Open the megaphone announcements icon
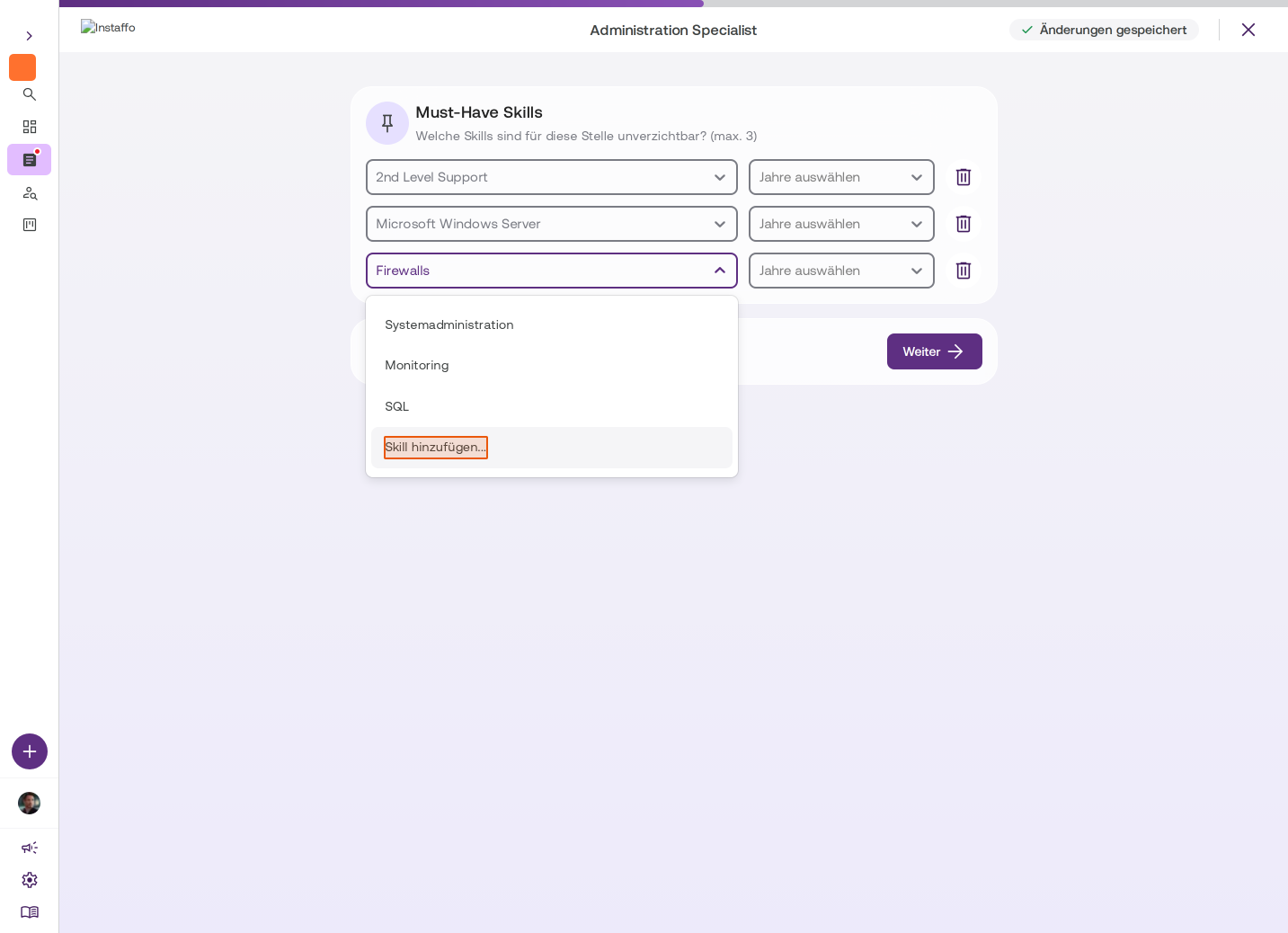This screenshot has height=933, width=1288. [30, 848]
